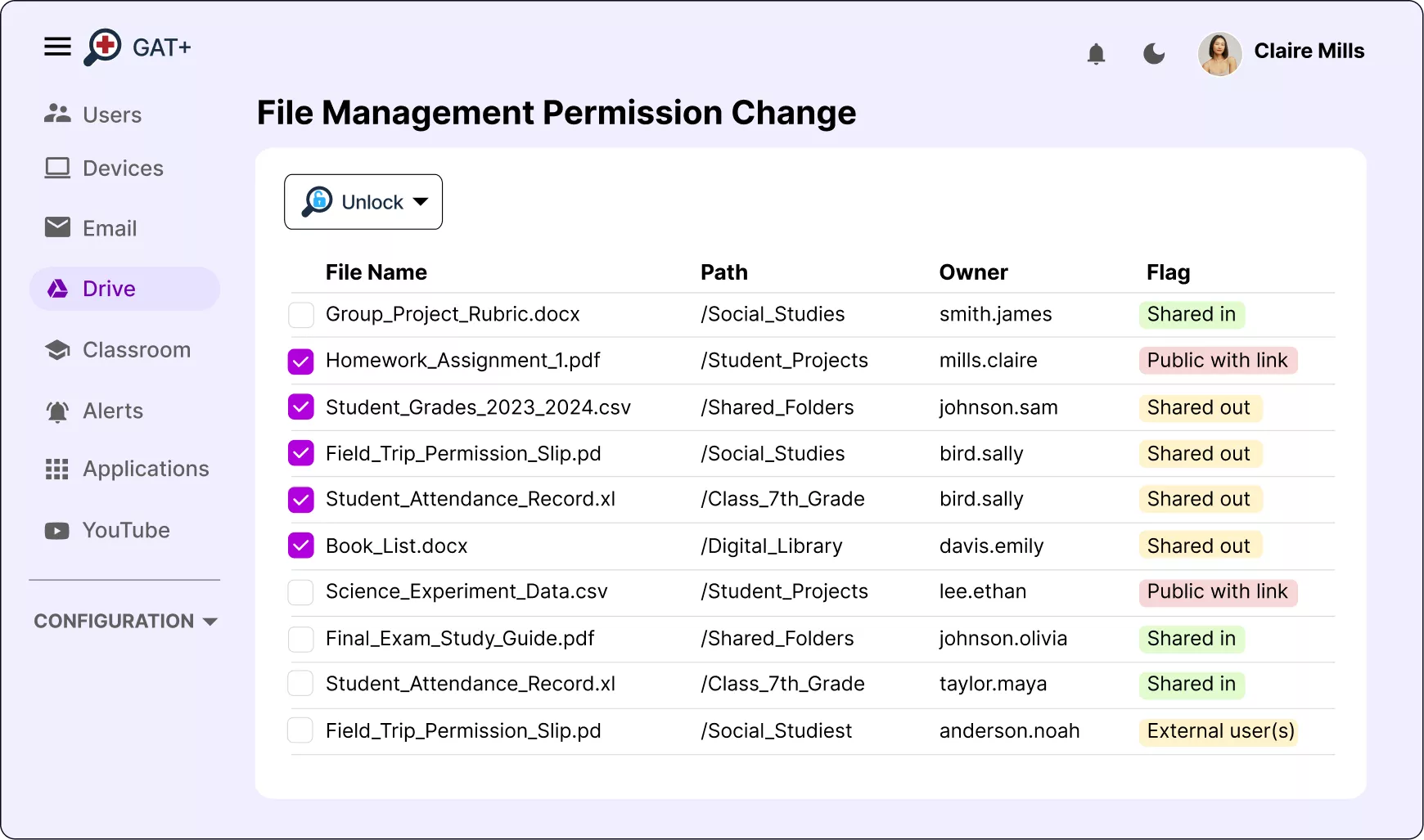Click the Users people icon

click(57, 114)
